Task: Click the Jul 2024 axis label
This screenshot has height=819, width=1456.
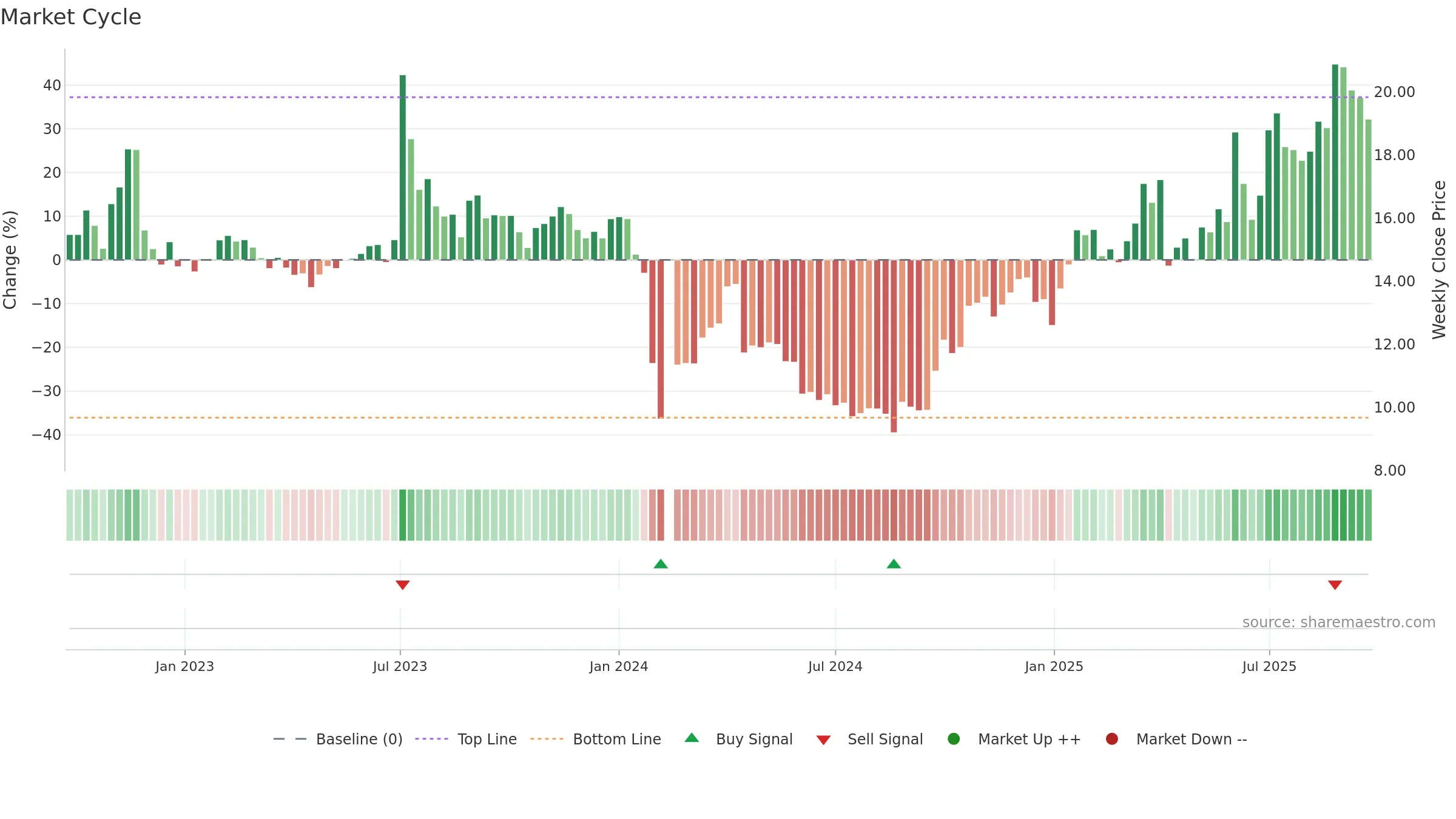Action: [835, 667]
